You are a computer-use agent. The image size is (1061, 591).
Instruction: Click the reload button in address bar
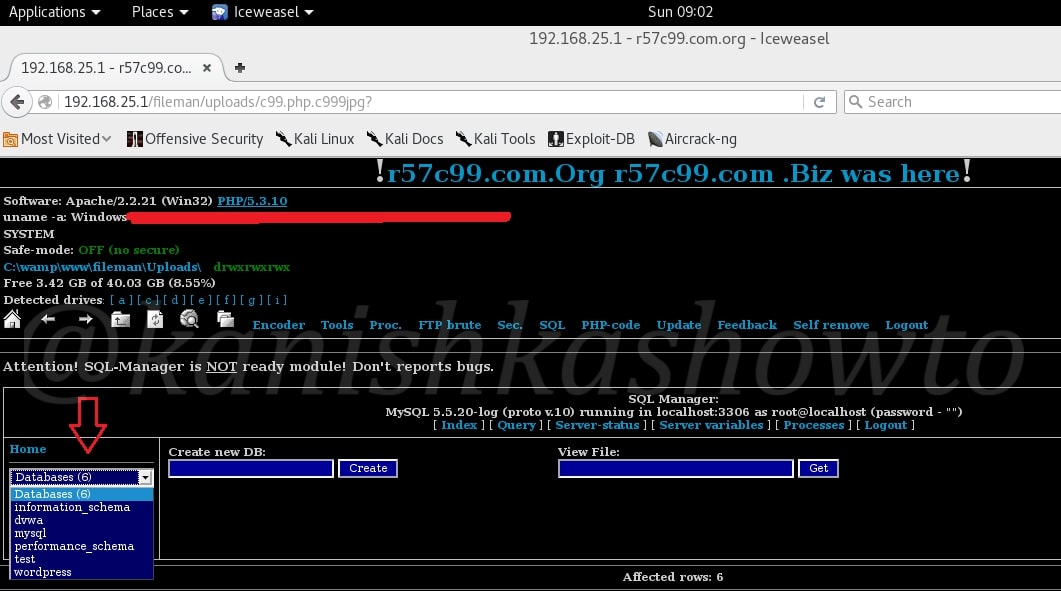click(819, 102)
